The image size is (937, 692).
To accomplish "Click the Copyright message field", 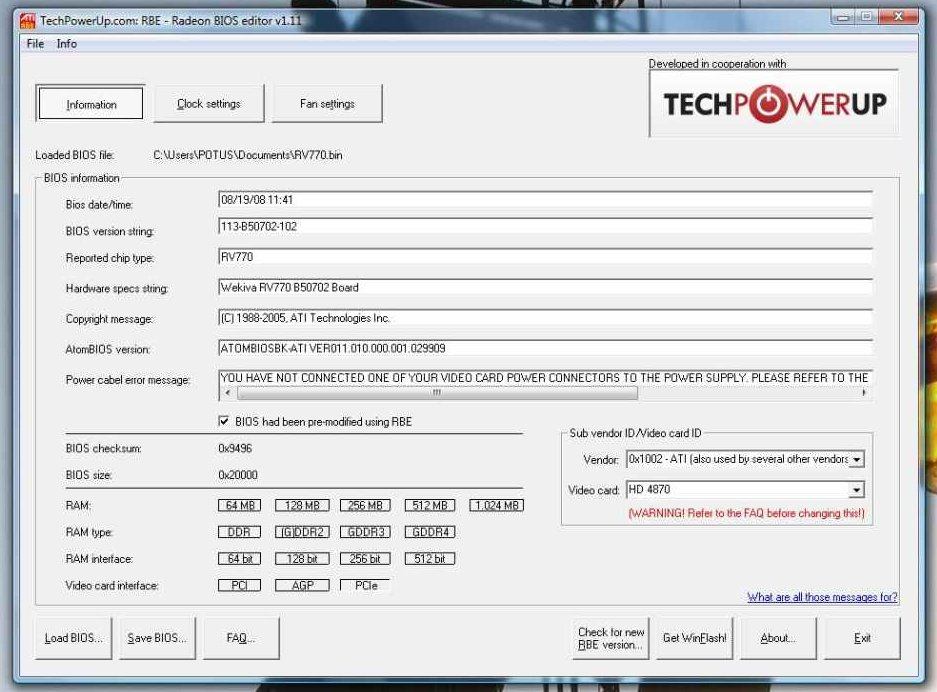I will click(x=545, y=318).
